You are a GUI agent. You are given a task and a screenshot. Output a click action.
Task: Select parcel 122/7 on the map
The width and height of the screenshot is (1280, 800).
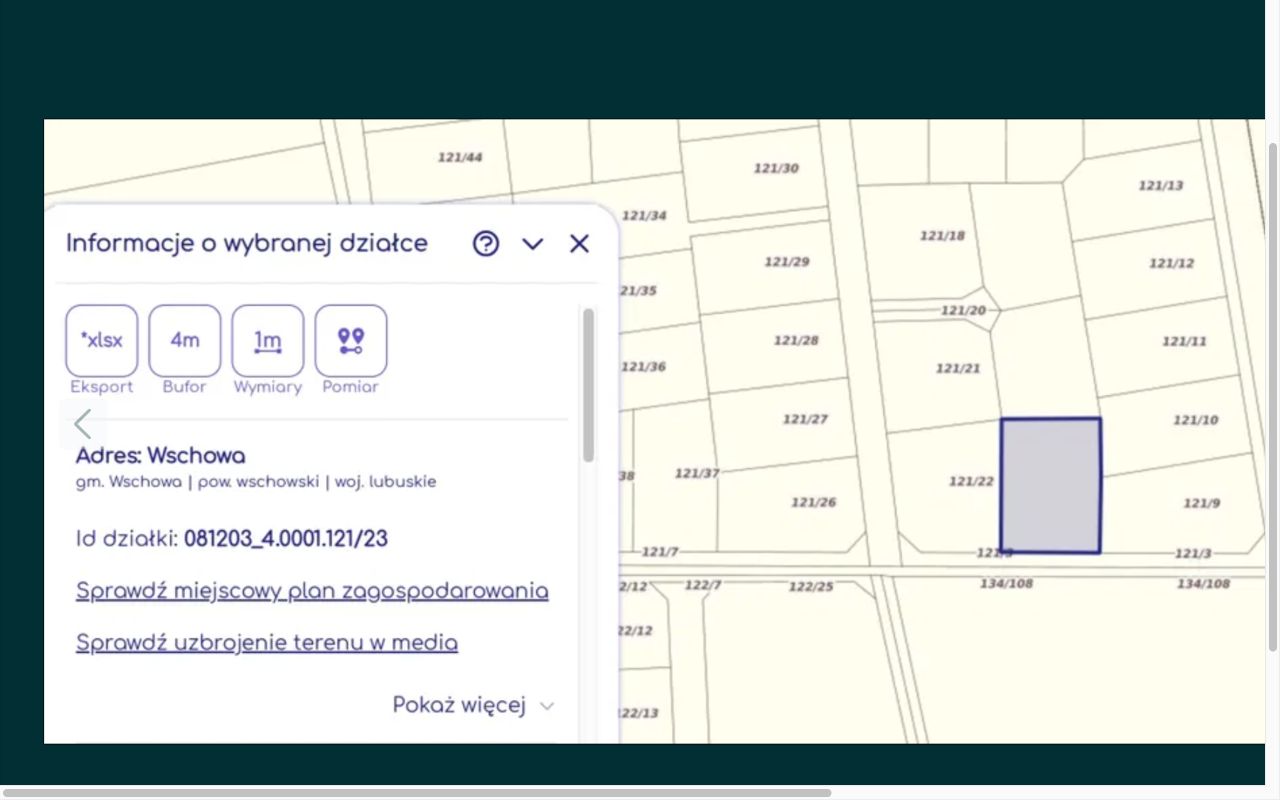pyautogui.click(x=703, y=584)
